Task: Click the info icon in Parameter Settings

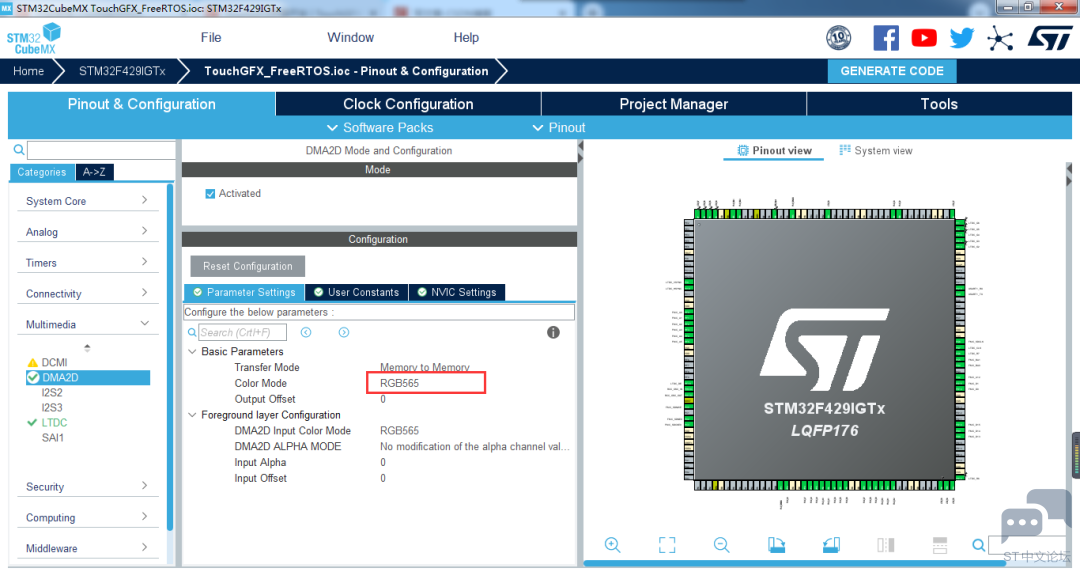Action: tap(553, 332)
